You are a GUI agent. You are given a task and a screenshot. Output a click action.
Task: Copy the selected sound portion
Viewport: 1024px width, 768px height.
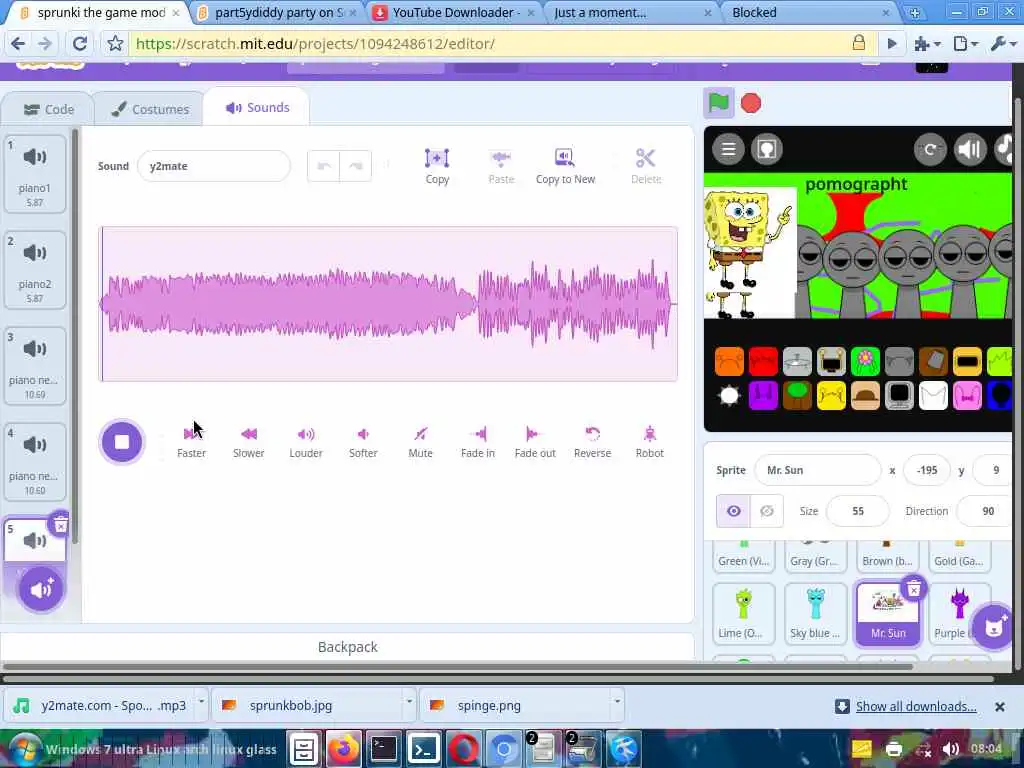[437, 167]
